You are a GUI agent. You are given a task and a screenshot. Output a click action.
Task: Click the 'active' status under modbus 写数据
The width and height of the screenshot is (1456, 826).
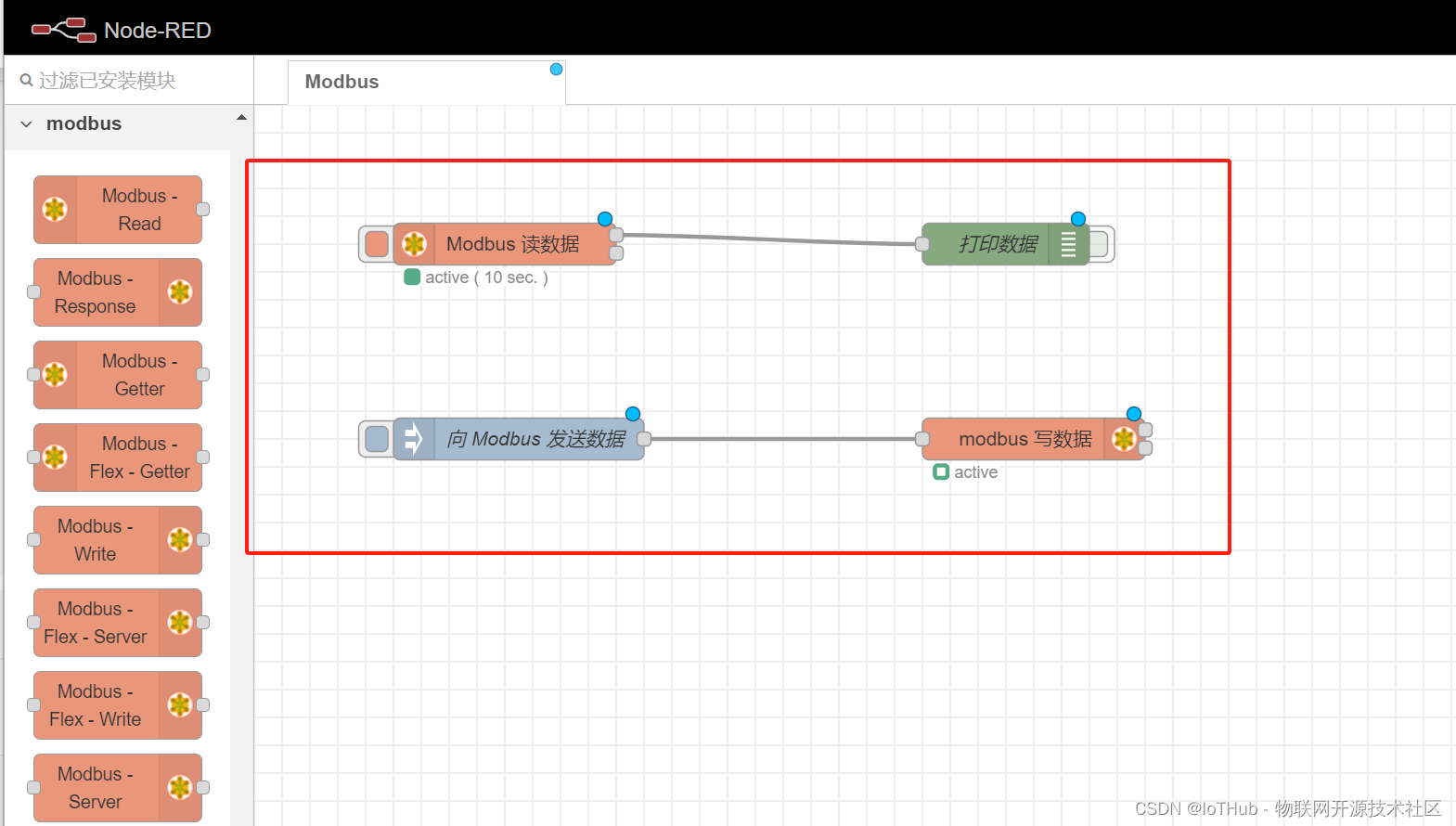pos(975,472)
